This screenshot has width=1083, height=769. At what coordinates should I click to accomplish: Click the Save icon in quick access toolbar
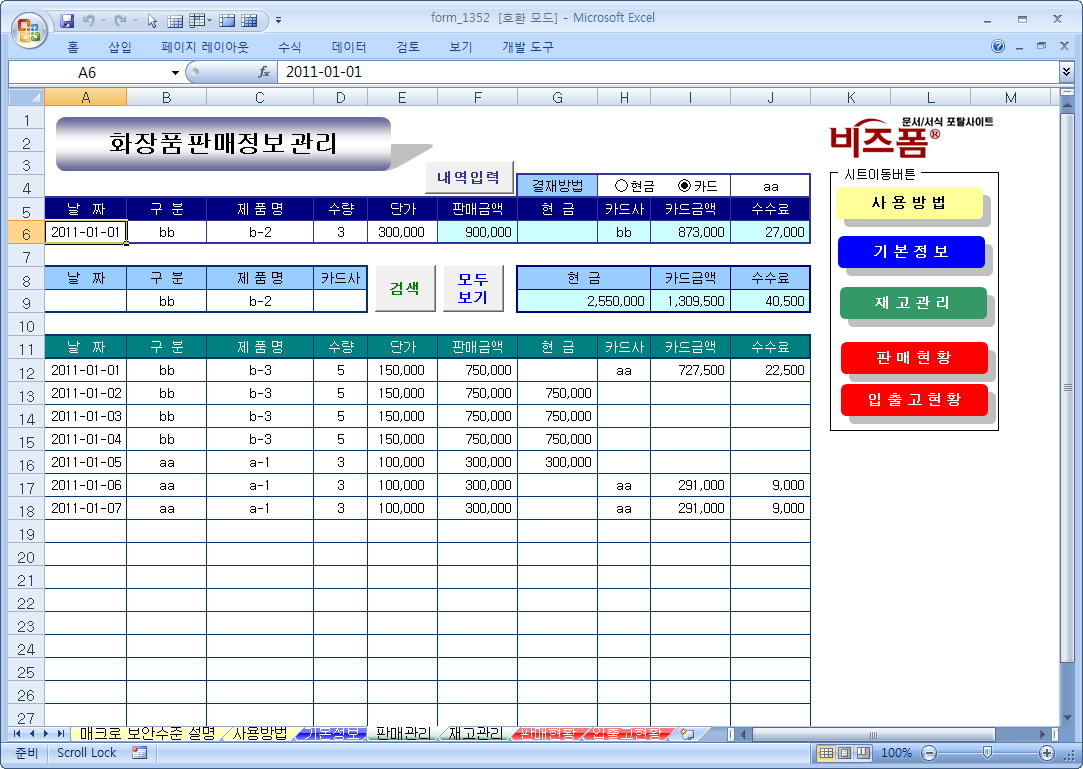point(68,20)
